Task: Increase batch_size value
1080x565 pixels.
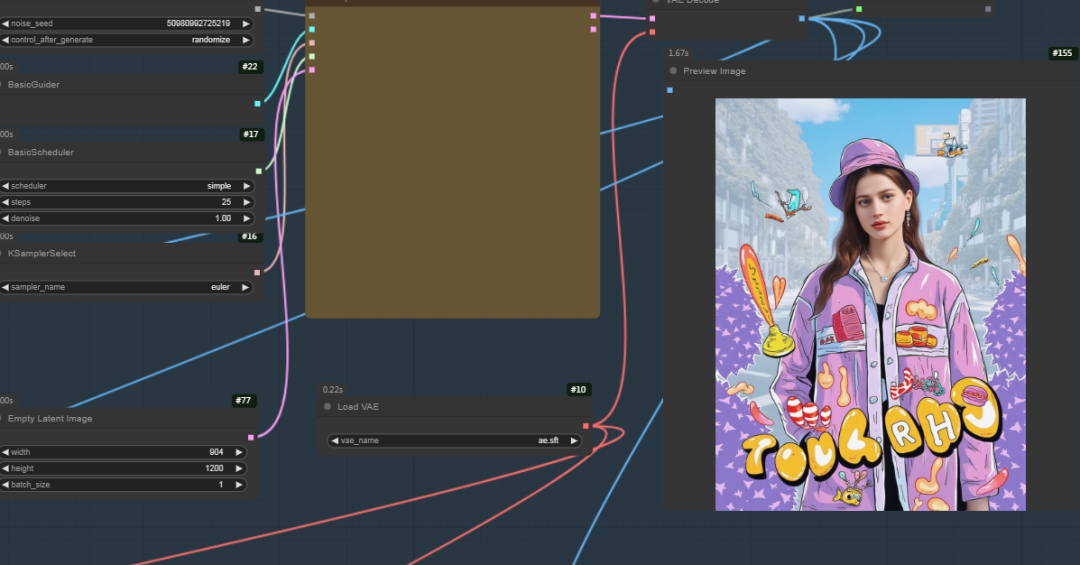Action: coord(238,484)
